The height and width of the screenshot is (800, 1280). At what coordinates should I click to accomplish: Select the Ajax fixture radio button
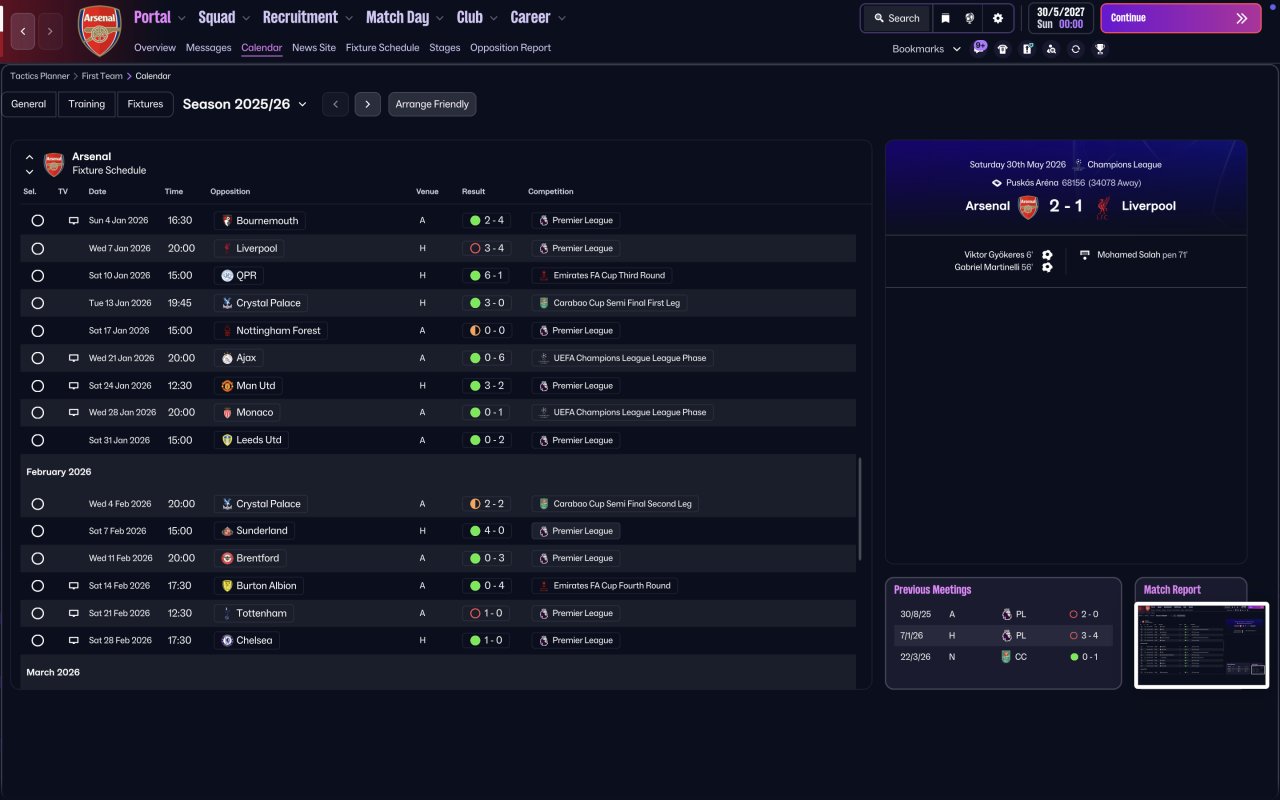pyautogui.click(x=37, y=358)
